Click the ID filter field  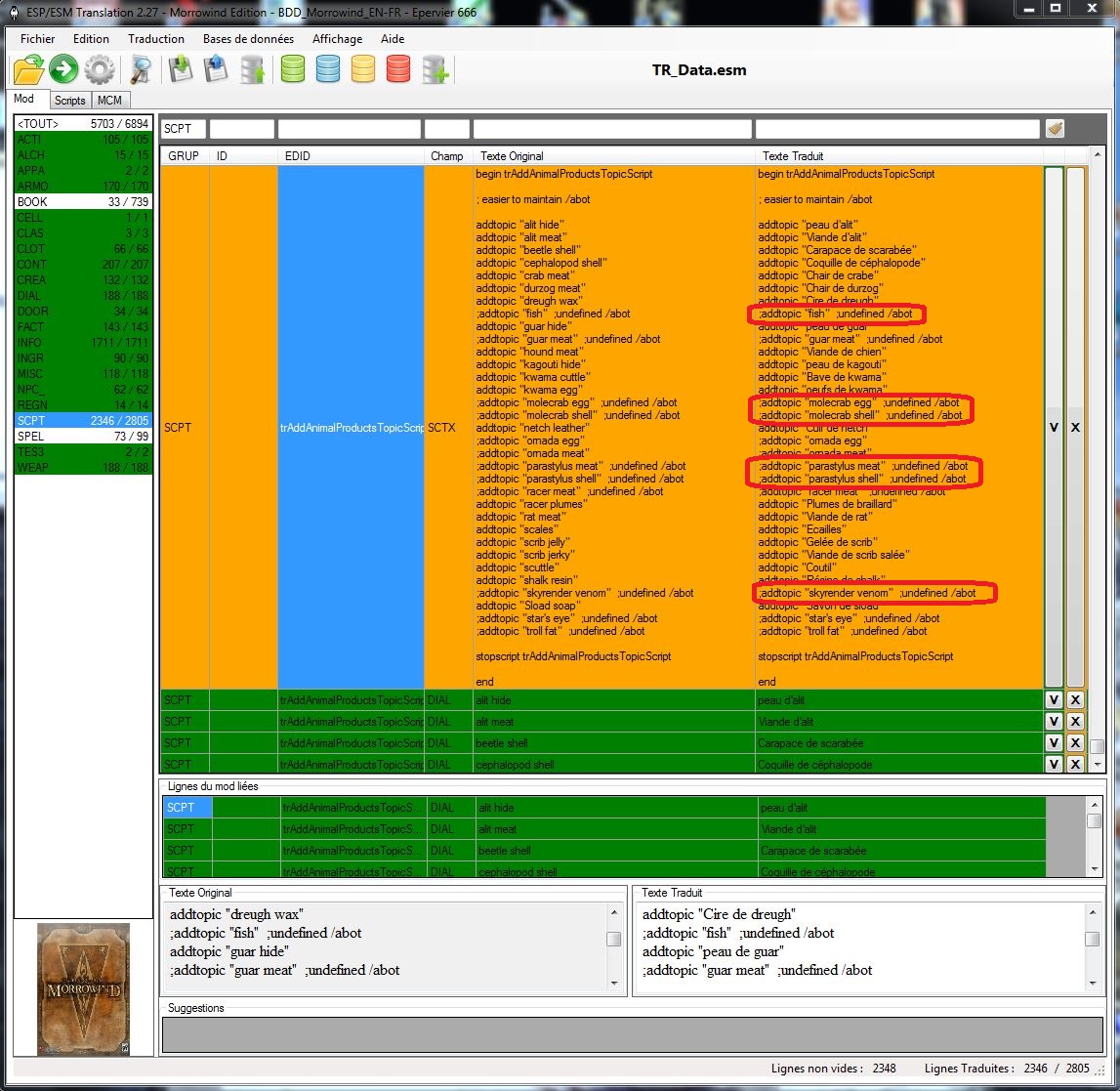[x=242, y=129]
